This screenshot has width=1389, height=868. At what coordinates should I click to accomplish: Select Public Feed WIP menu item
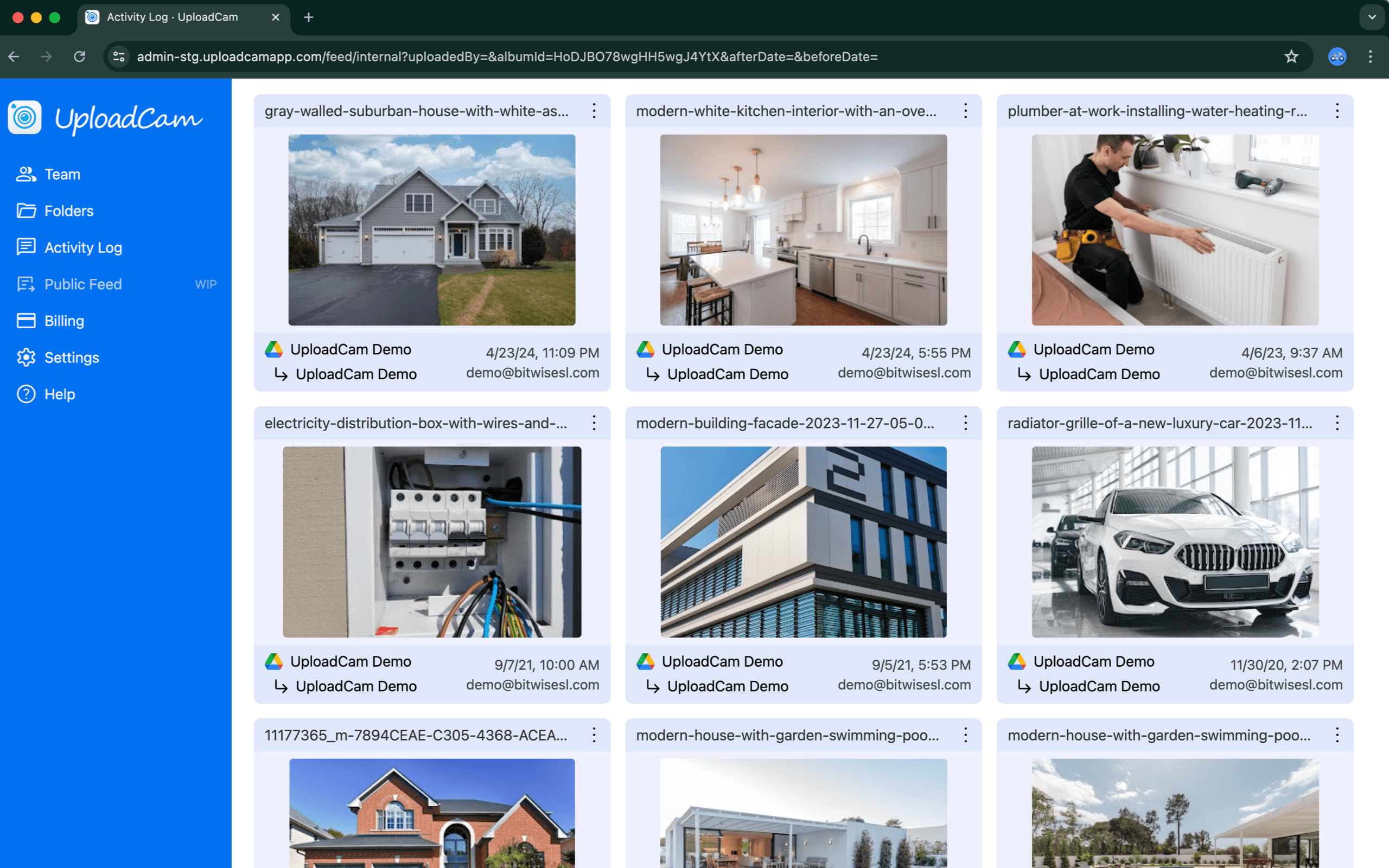click(82, 284)
